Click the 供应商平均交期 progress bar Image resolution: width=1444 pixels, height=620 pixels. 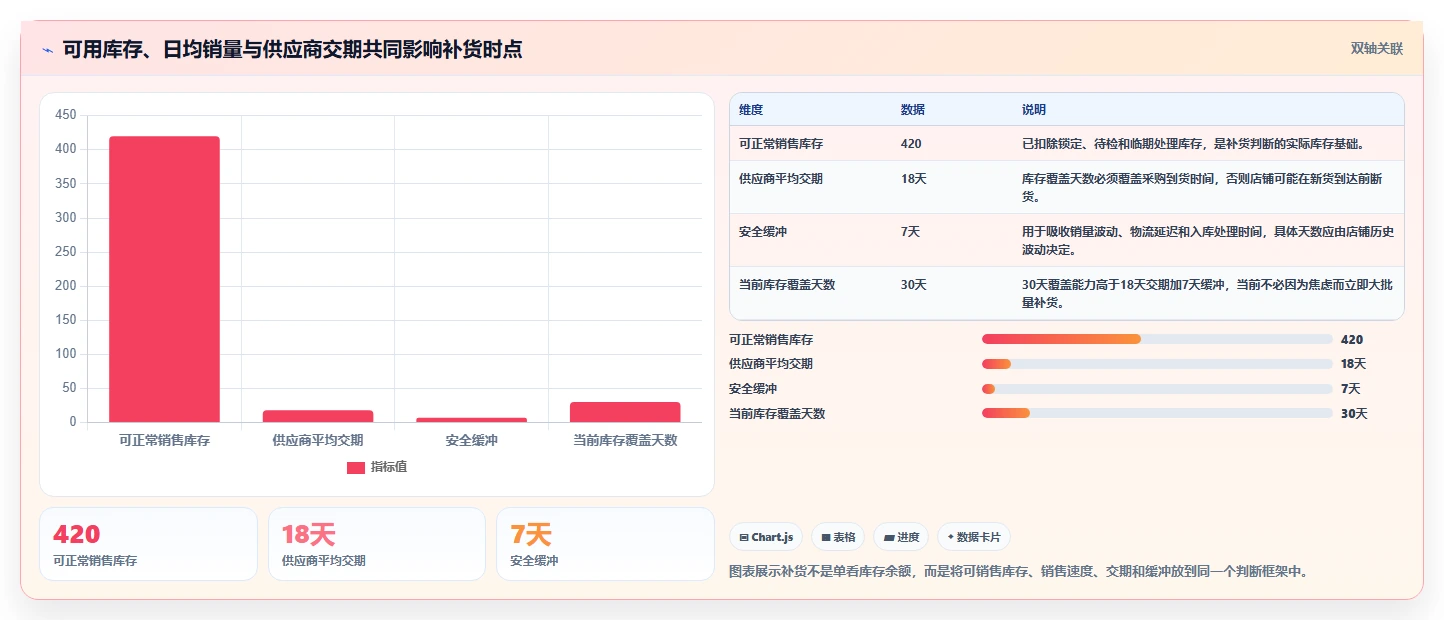click(x=1157, y=364)
